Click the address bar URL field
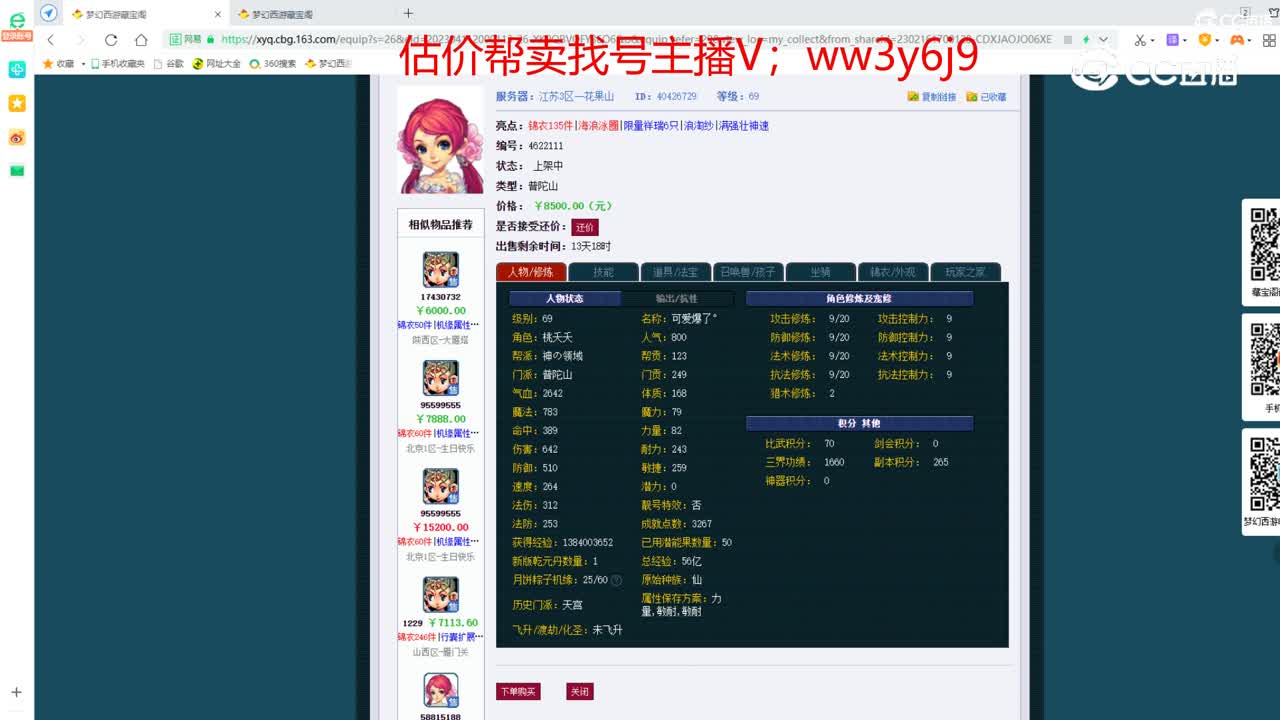The width and height of the screenshot is (1280, 720). [636, 40]
